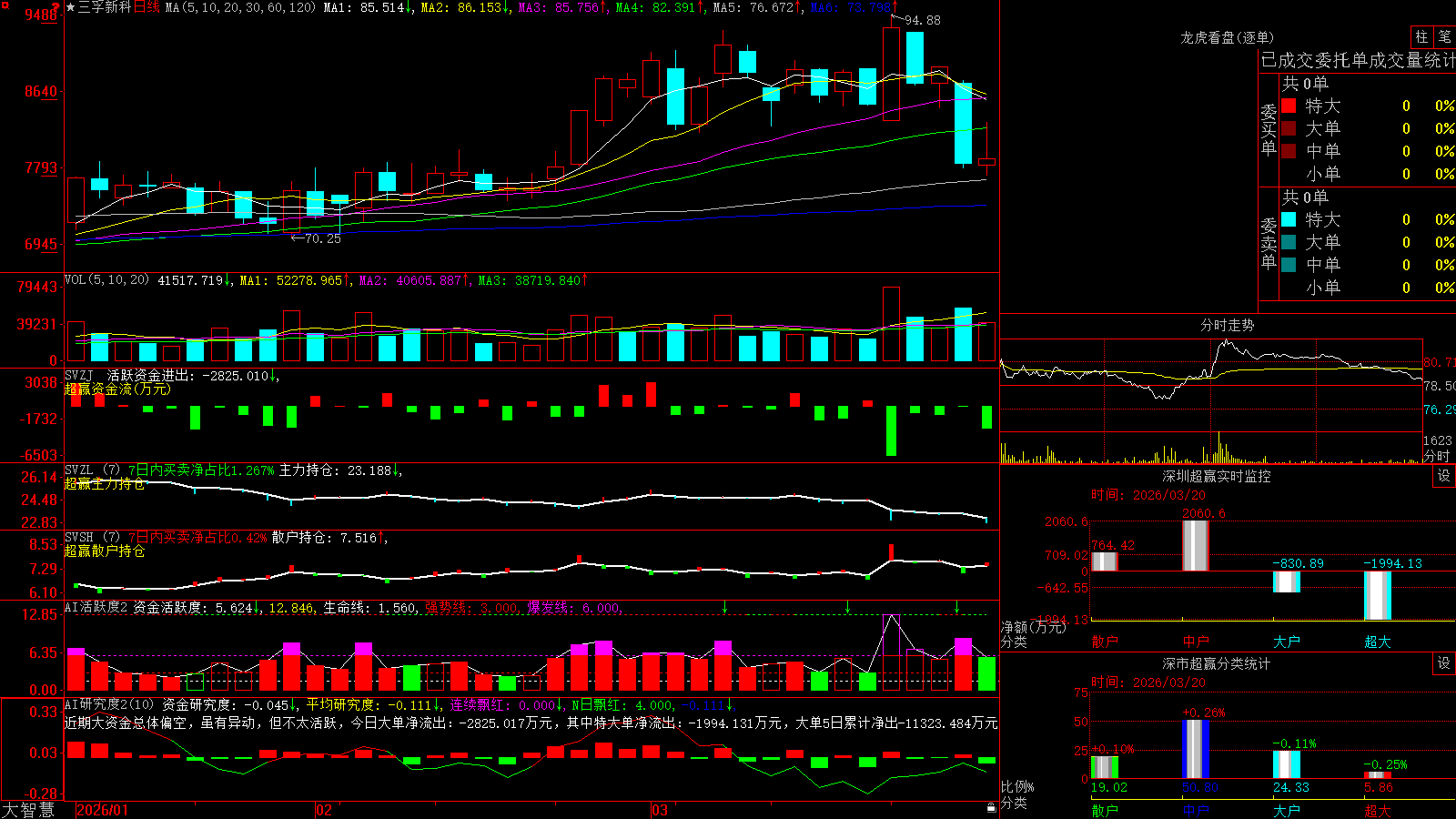The width and height of the screenshot is (1456, 819).
Task: Click the lock icon at chart bottom edge
Action: tap(992, 808)
